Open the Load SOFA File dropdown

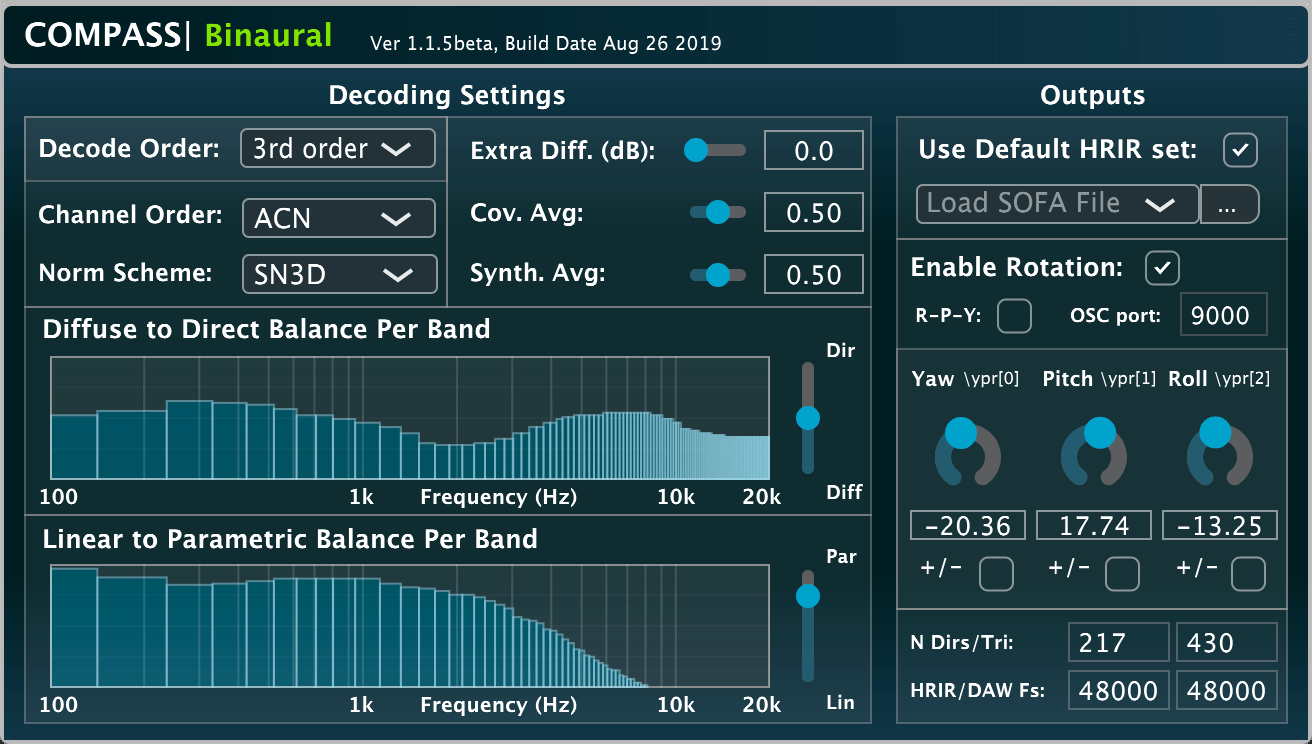click(x=1057, y=204)
